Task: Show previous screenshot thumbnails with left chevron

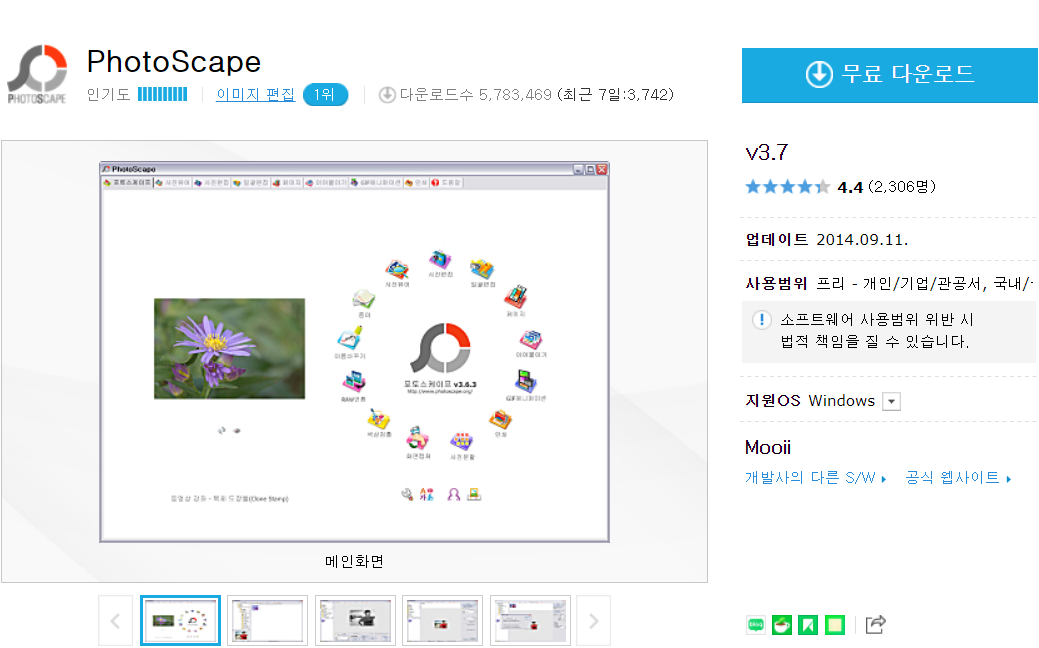Action: [x=115, y=621]
